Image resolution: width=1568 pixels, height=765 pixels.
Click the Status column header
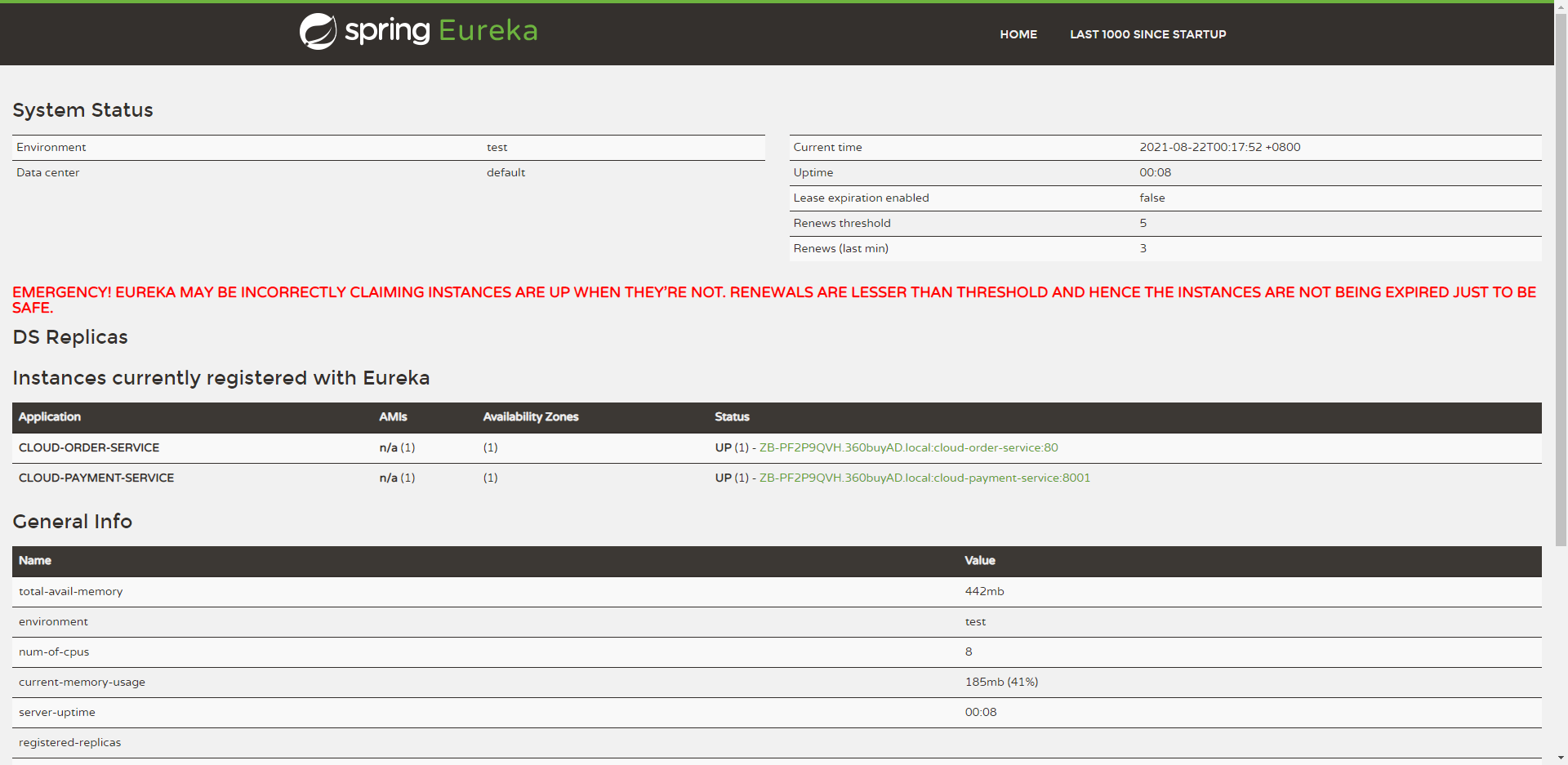[732, 416]
